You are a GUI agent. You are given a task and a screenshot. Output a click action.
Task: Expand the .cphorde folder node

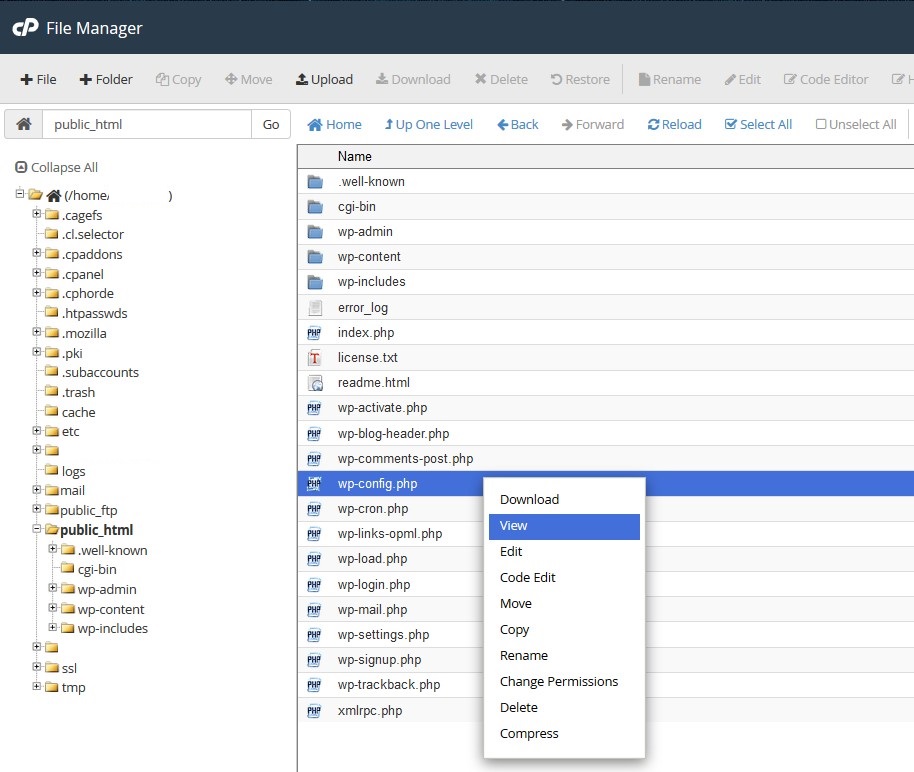(37, 292)
